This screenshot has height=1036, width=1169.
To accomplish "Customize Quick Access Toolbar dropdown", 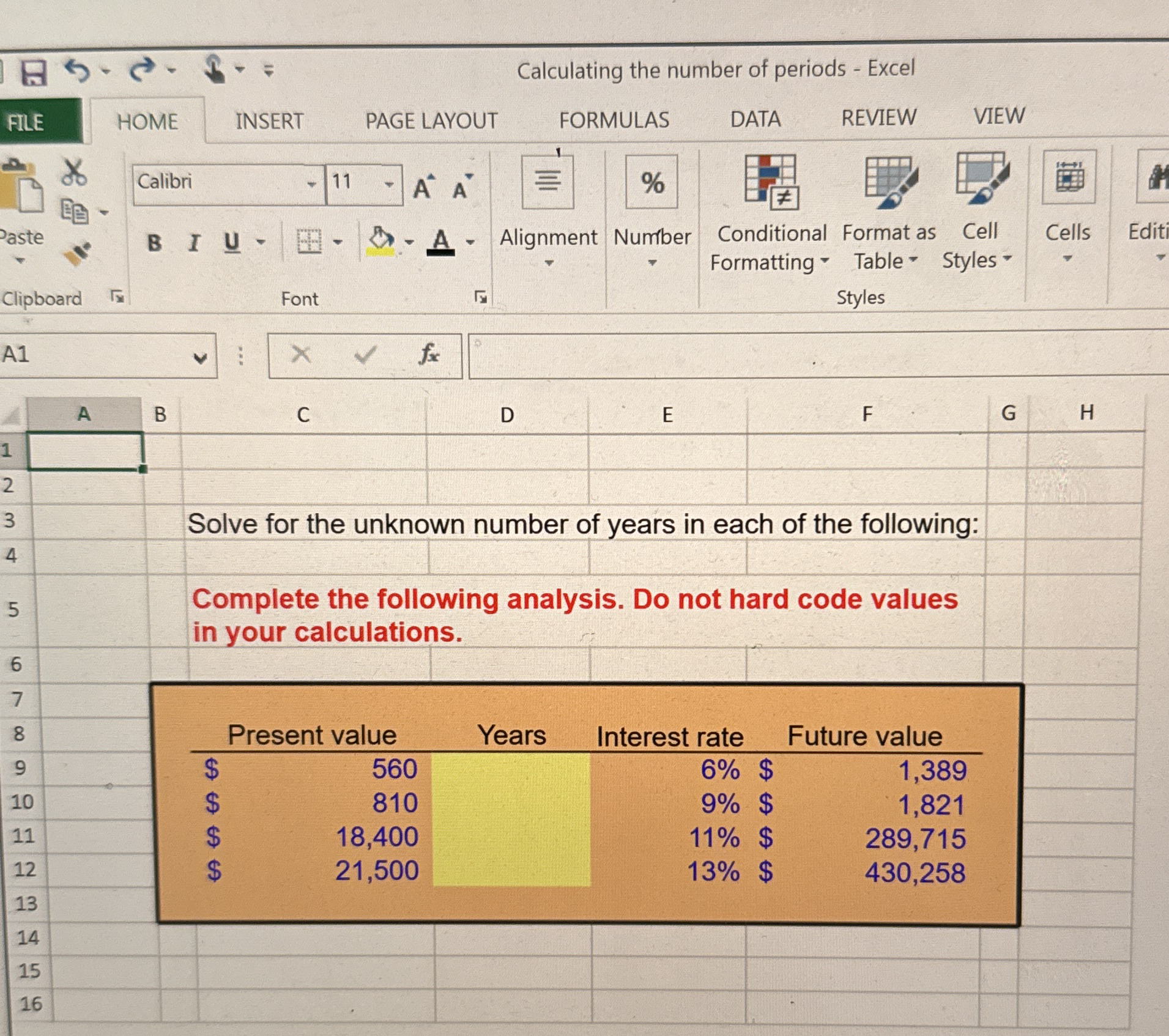I will (269, 70).
